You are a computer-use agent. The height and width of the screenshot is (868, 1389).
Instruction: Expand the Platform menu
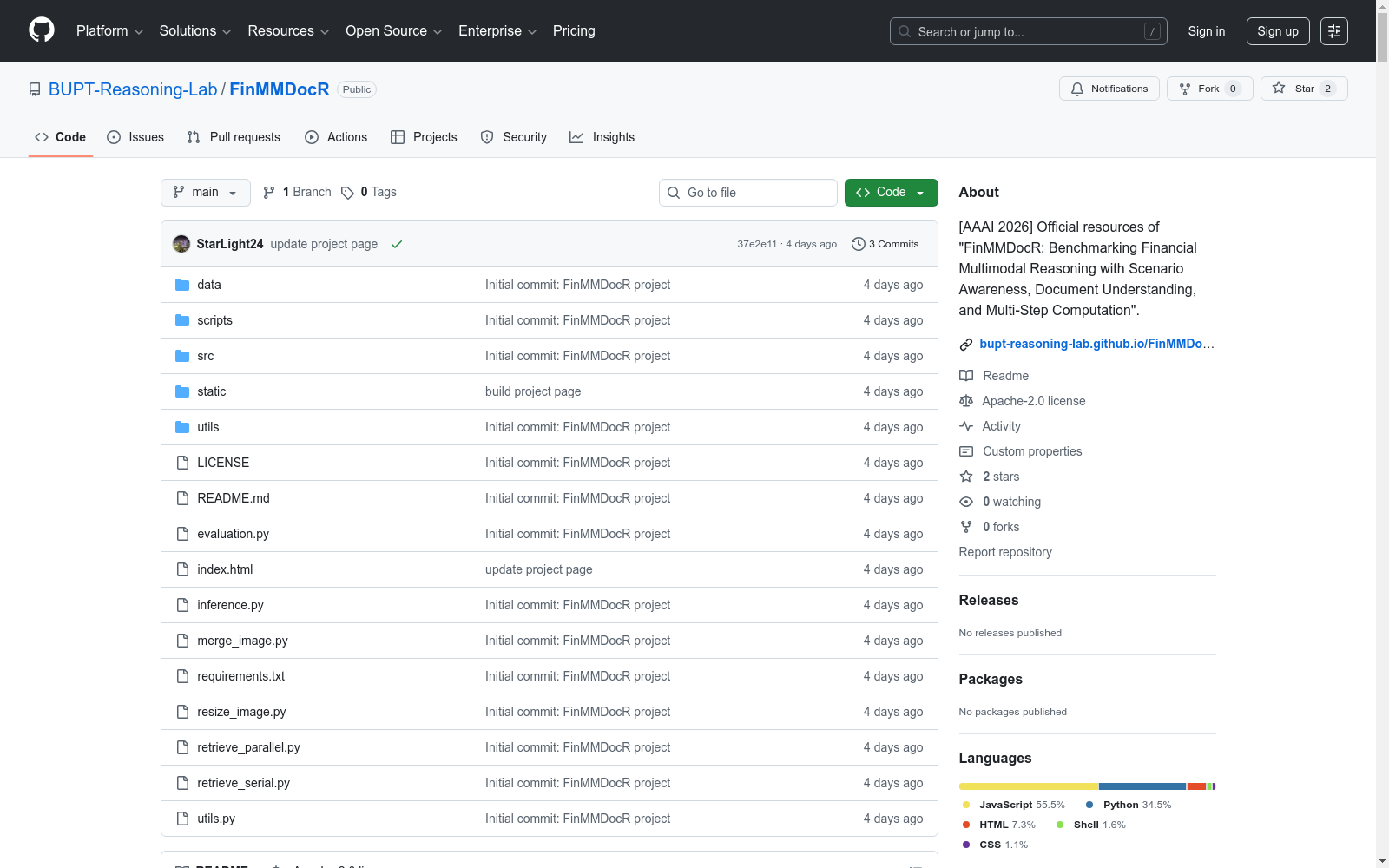click(x=109, y=31)
